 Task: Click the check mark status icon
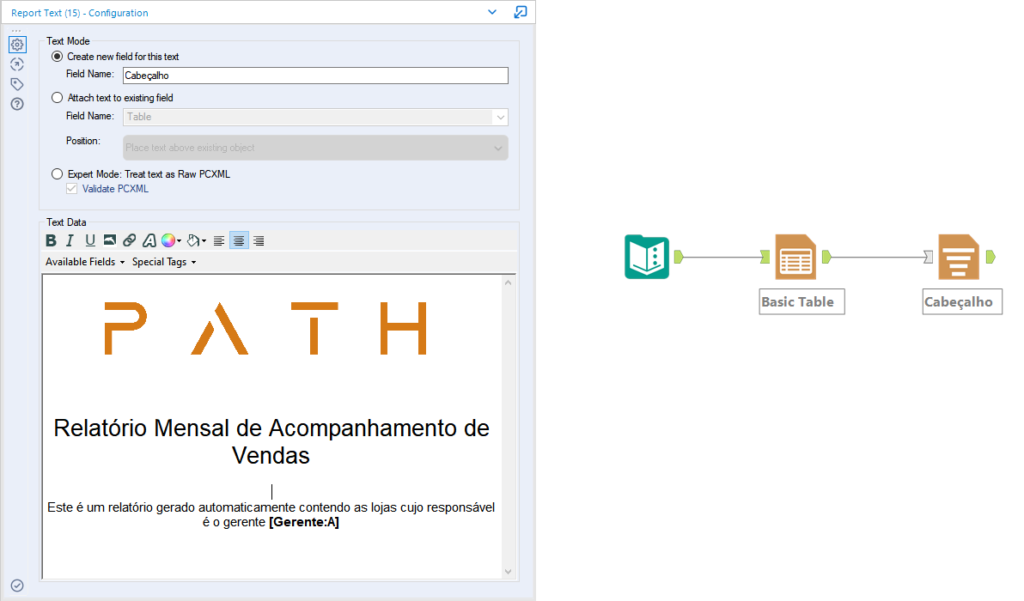click(17, 585)
